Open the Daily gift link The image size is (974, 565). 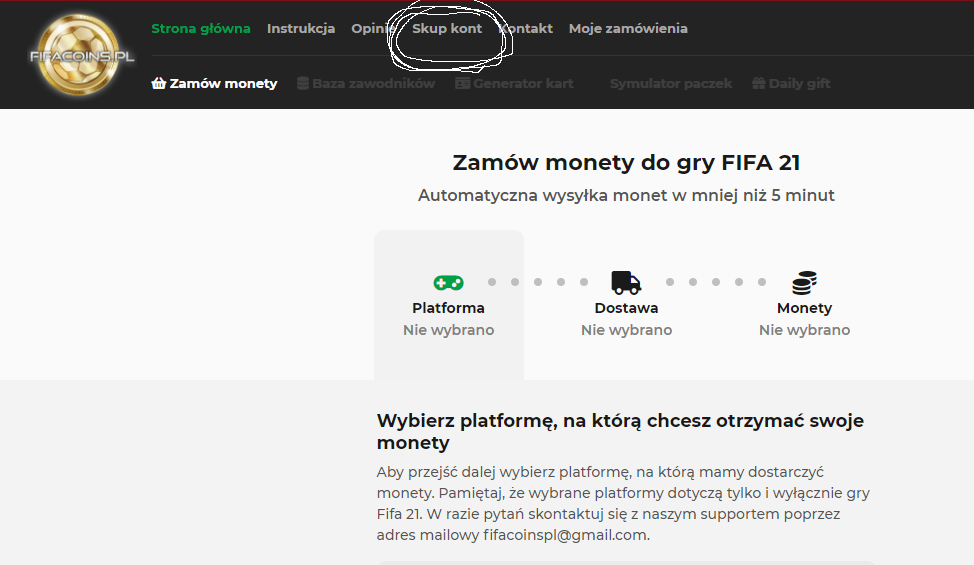[791, 83]
